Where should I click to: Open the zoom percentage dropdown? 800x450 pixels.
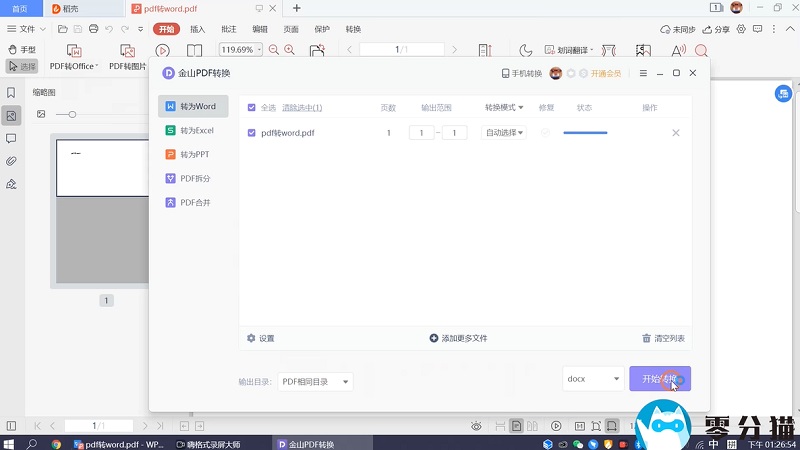pyautogui.click(x=259, y=50)
